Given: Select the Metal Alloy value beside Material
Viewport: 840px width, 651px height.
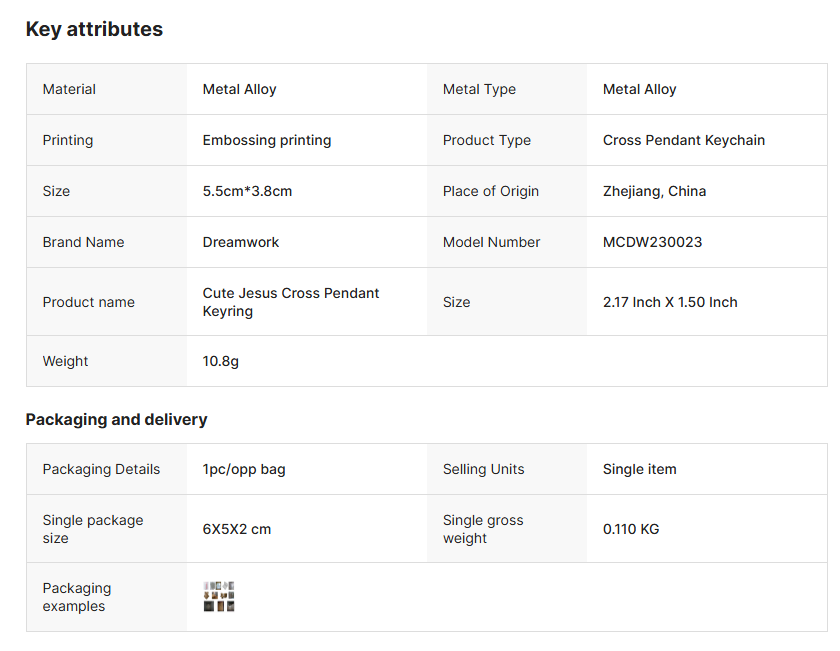Looking at the screenshot, I should click(x=239, y=89).
